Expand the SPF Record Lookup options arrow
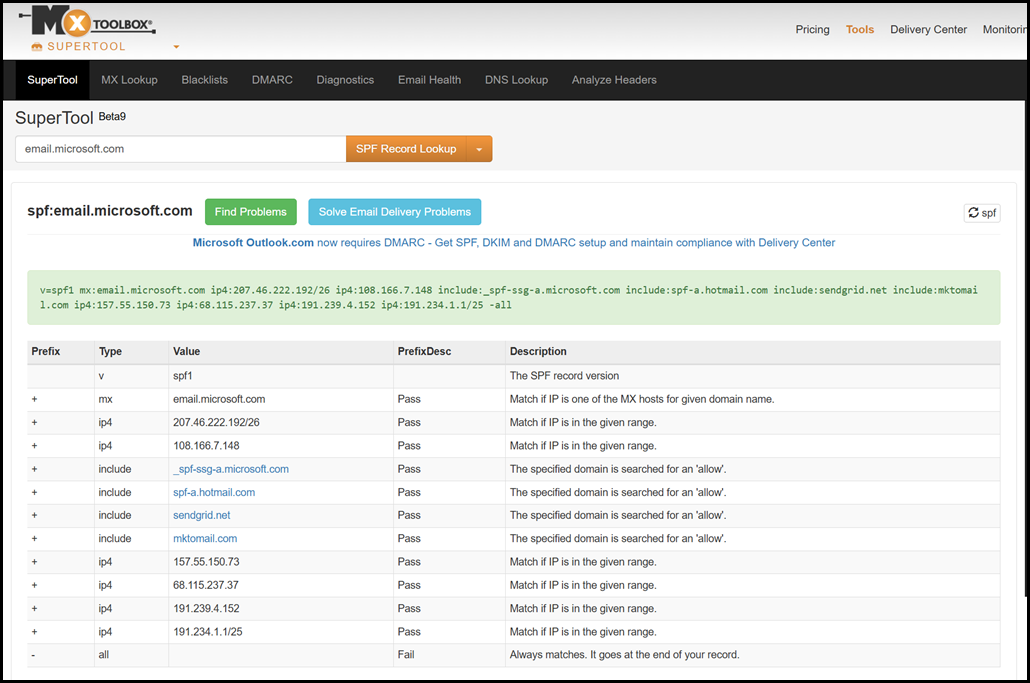Viewport: 1030px width, 683px height. coord(479,149)
